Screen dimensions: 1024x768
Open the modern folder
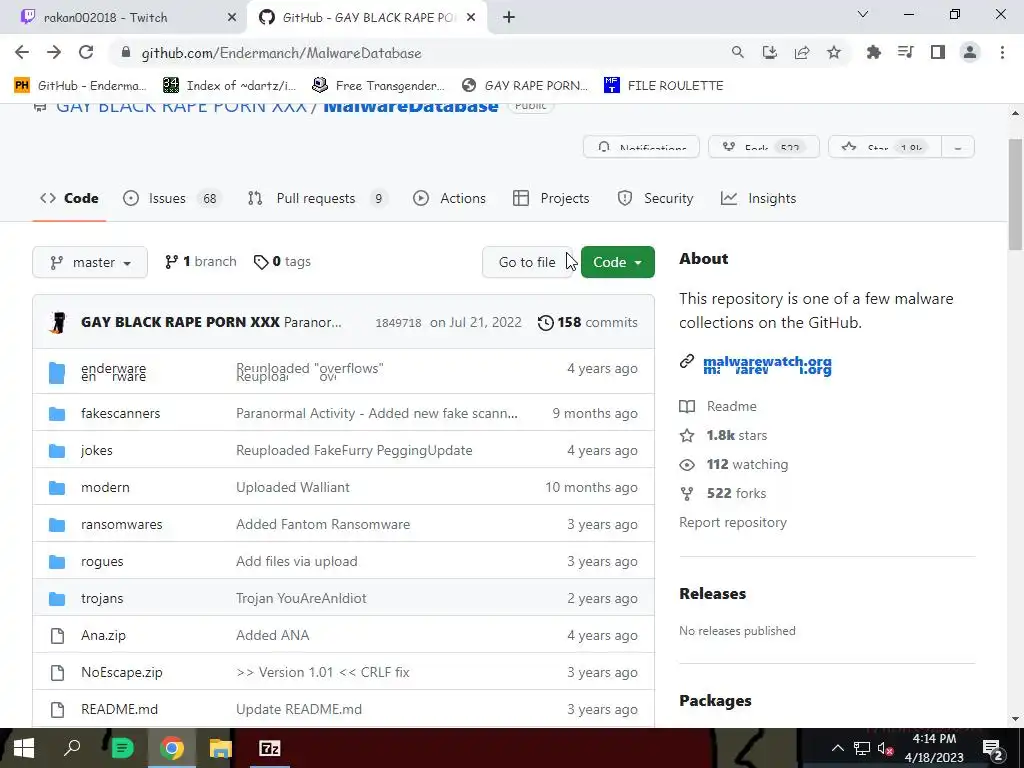[x=105, y=488]
